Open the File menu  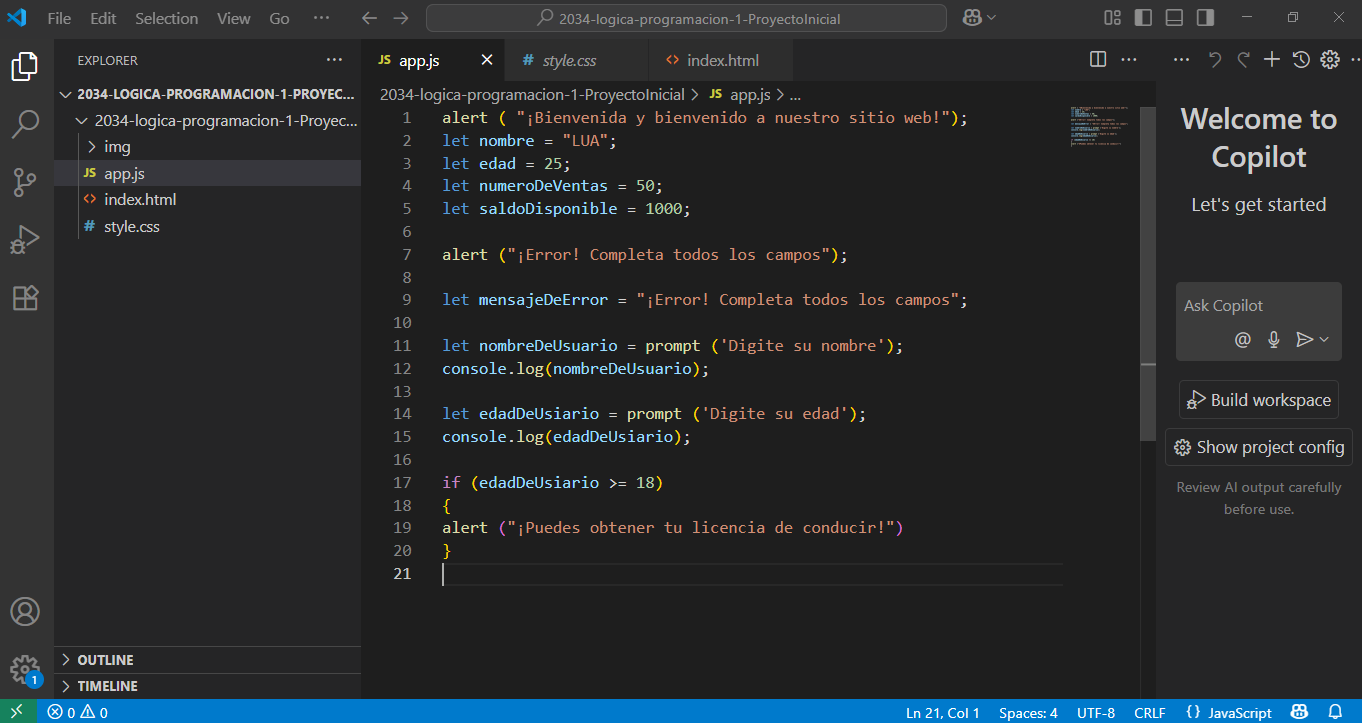59,18
